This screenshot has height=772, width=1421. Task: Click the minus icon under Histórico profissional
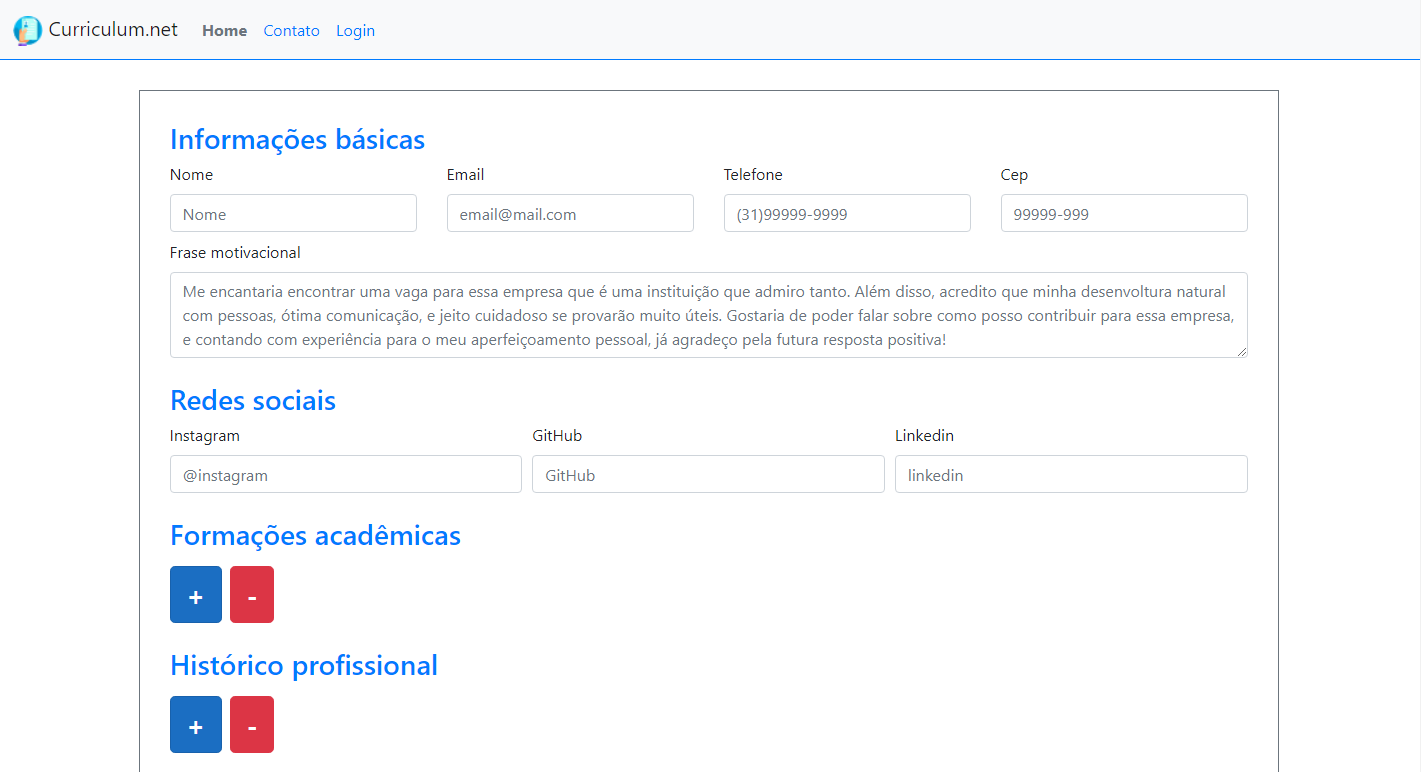(251, 724)
